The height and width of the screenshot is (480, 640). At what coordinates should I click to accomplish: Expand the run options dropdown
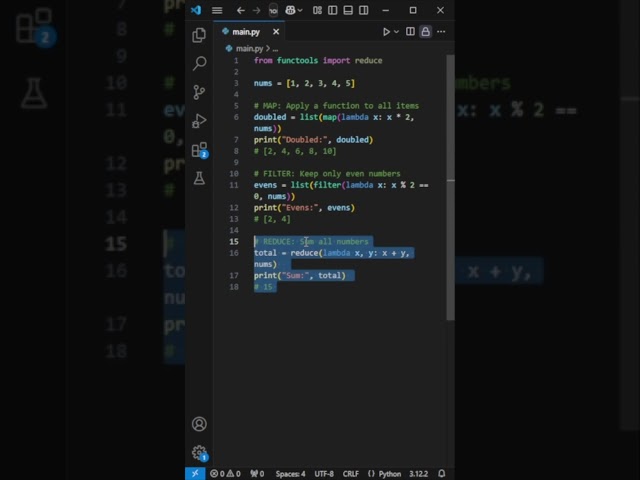pyautogui.click(x=396, y=31)
